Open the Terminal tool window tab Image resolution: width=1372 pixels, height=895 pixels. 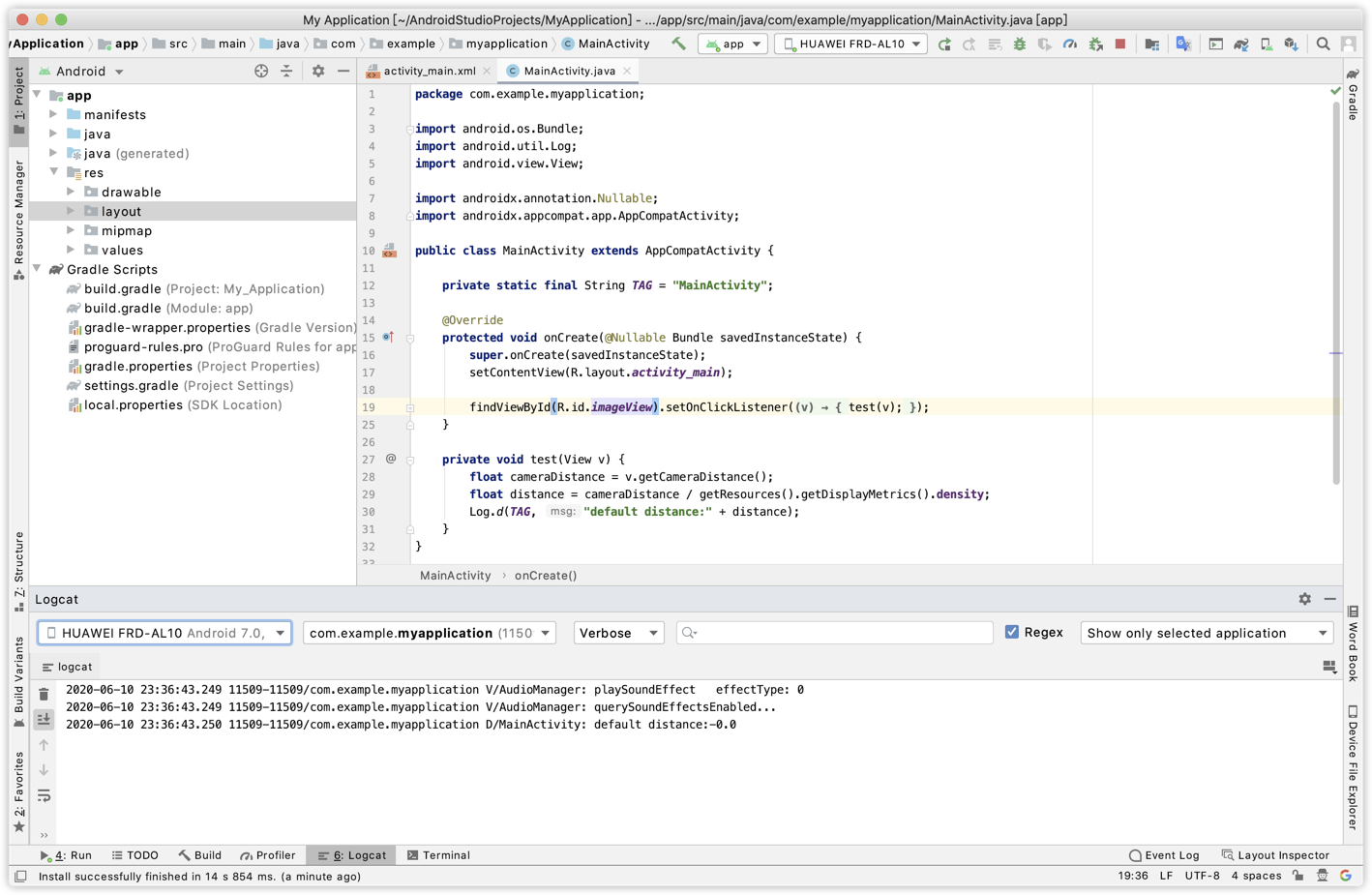point(438,855)
